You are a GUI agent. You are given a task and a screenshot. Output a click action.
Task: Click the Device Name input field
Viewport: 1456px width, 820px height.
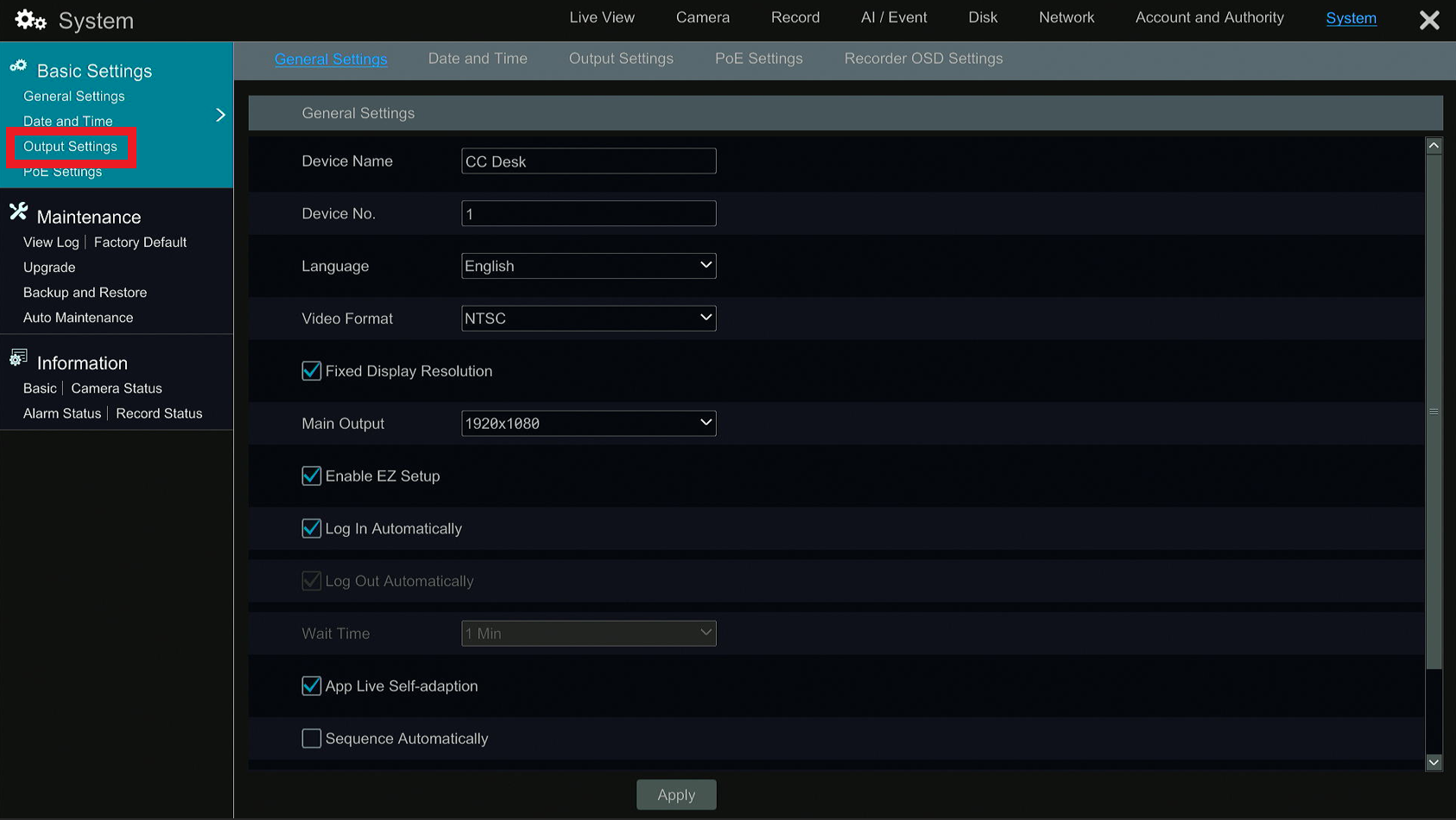[588, 161]
